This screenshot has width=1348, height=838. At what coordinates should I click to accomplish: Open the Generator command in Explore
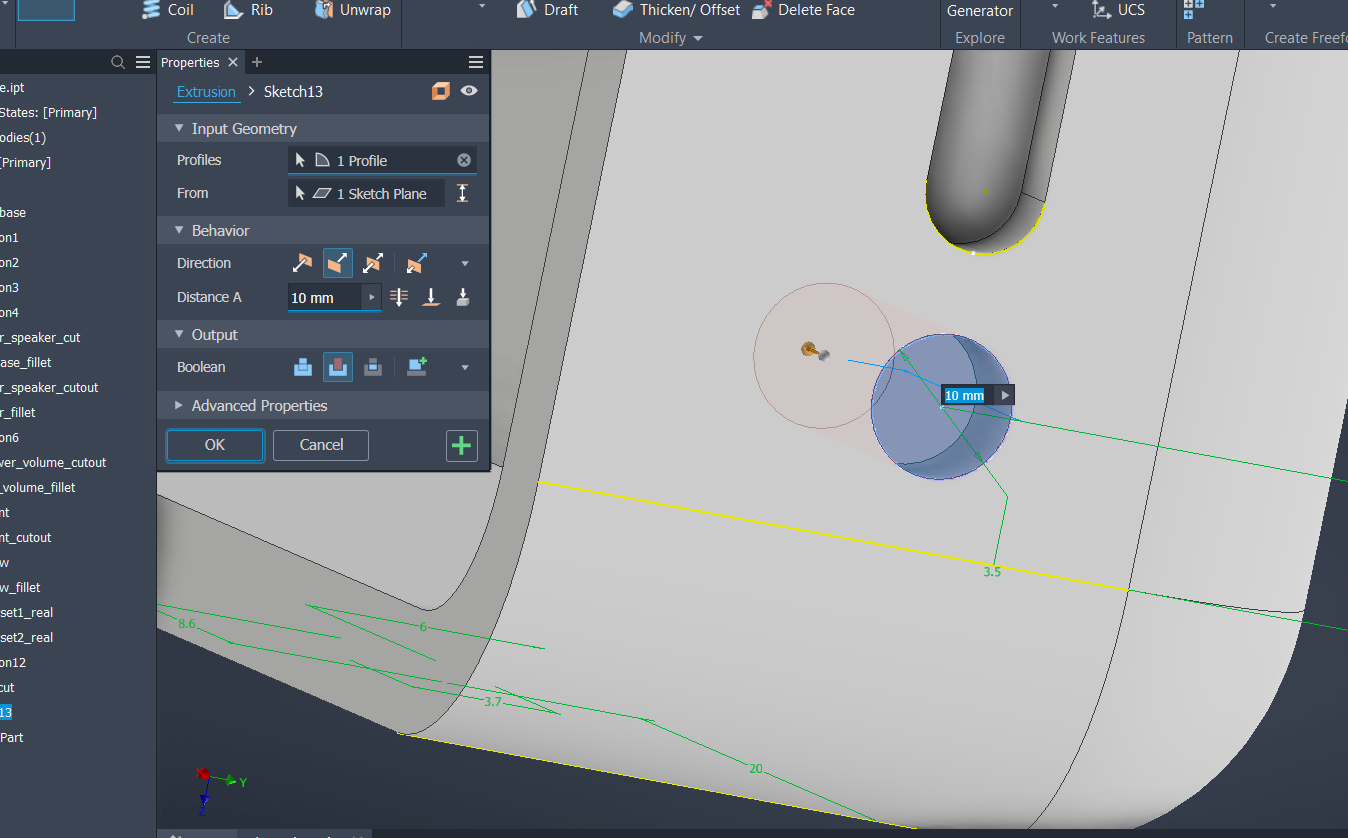pyautogui.click(x=980, y=10)
